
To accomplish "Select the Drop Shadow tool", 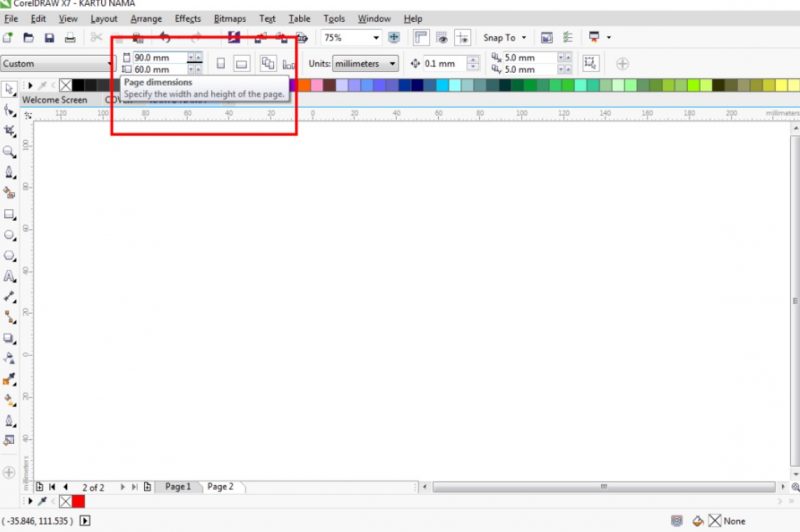I will [9, 338].
